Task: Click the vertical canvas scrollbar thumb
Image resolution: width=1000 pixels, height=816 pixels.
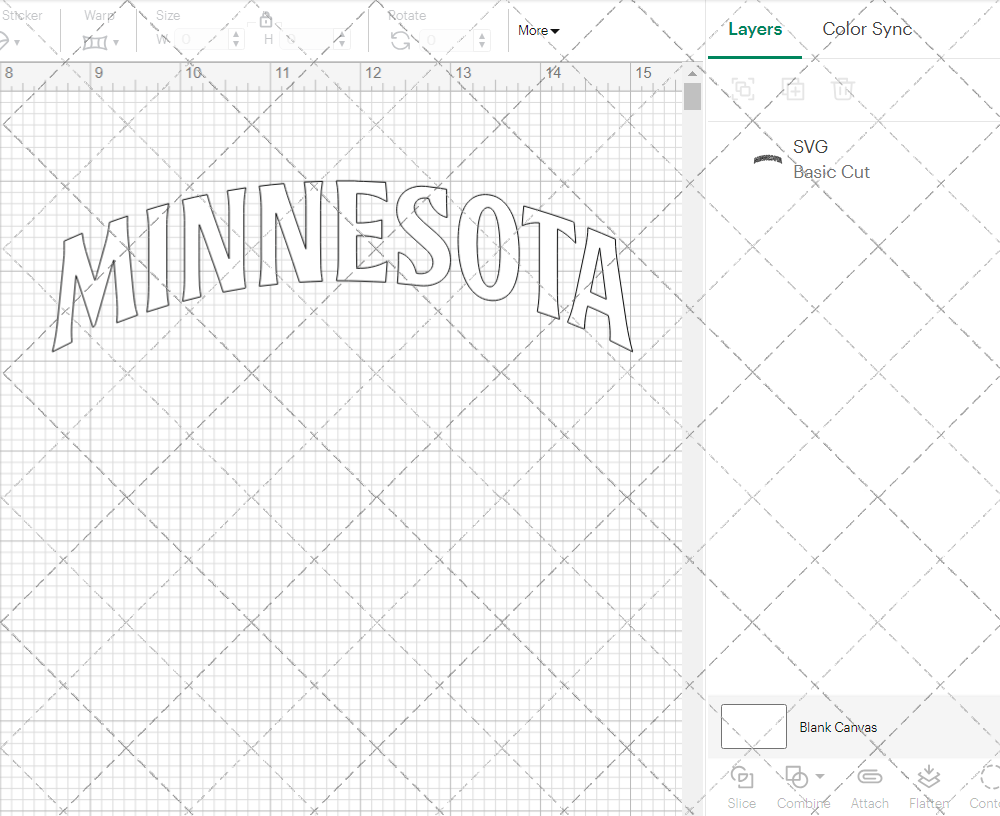Action: click(x=692, y=97)
